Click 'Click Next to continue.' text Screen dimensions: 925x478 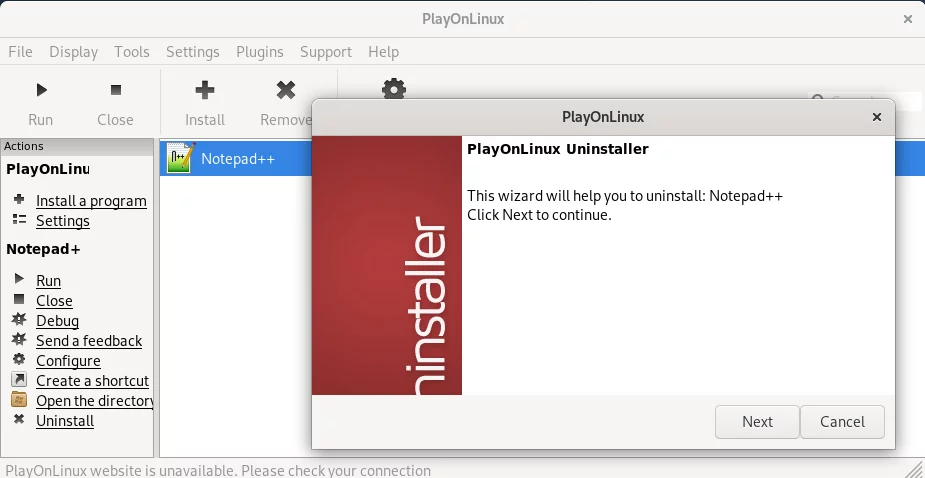[x=539, y=215]
